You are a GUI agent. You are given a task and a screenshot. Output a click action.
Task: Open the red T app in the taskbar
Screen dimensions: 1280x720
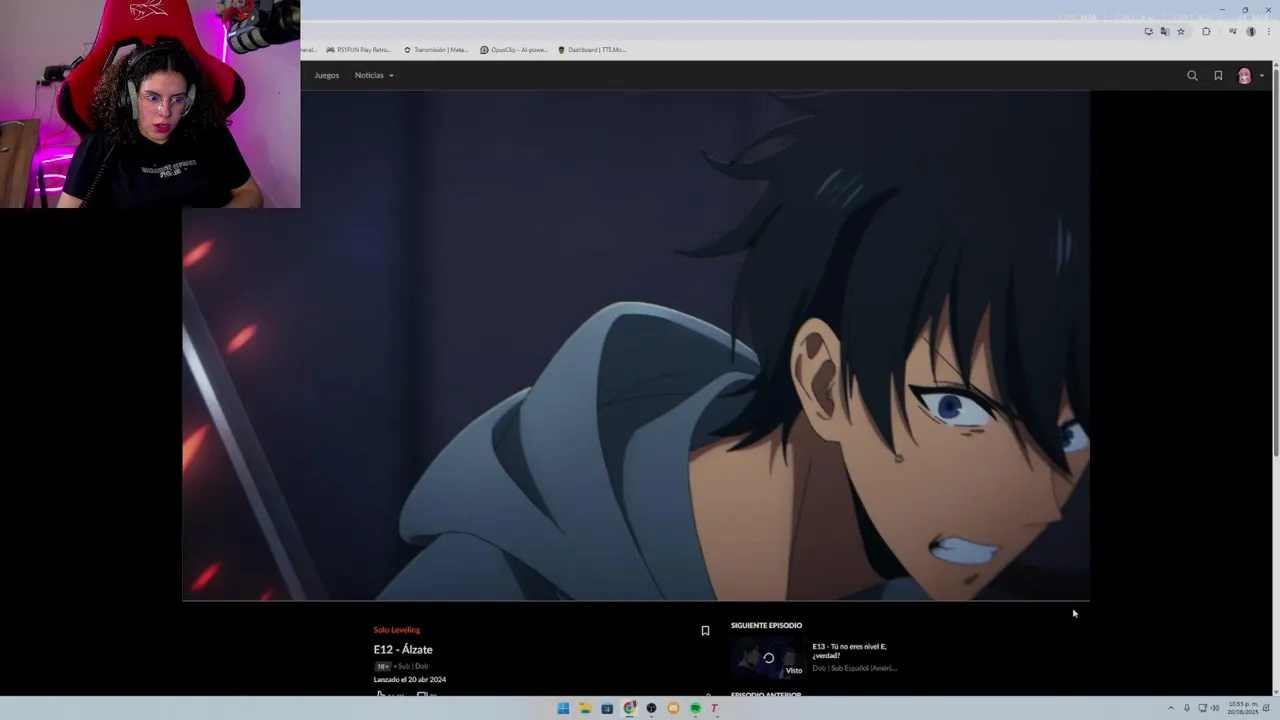[x=714, y=708]
